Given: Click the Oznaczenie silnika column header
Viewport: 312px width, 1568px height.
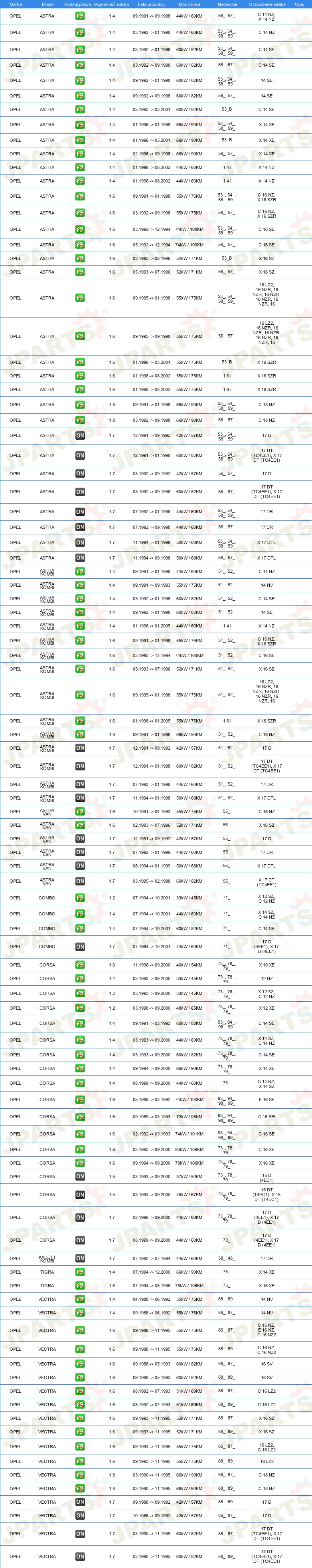Looking at the screenshot, I should (x=267, y=4).
